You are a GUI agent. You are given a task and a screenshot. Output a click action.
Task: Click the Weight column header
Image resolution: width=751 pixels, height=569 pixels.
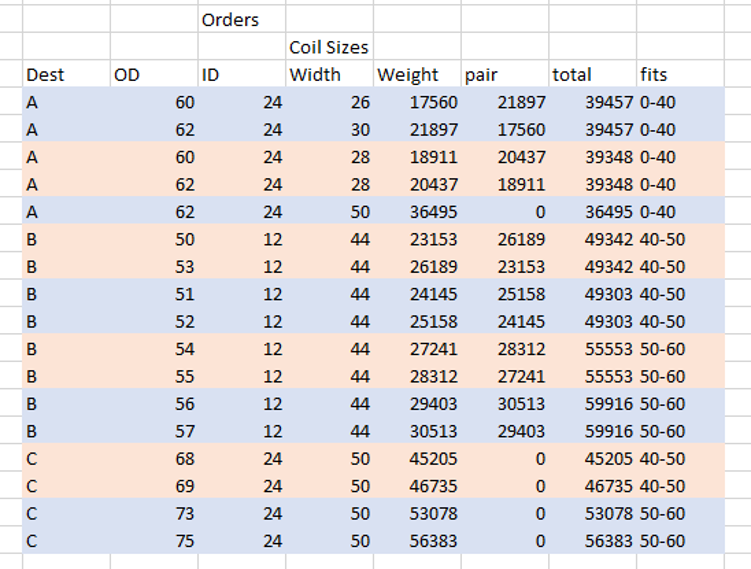pyautogui.click(x=417, y=74)
